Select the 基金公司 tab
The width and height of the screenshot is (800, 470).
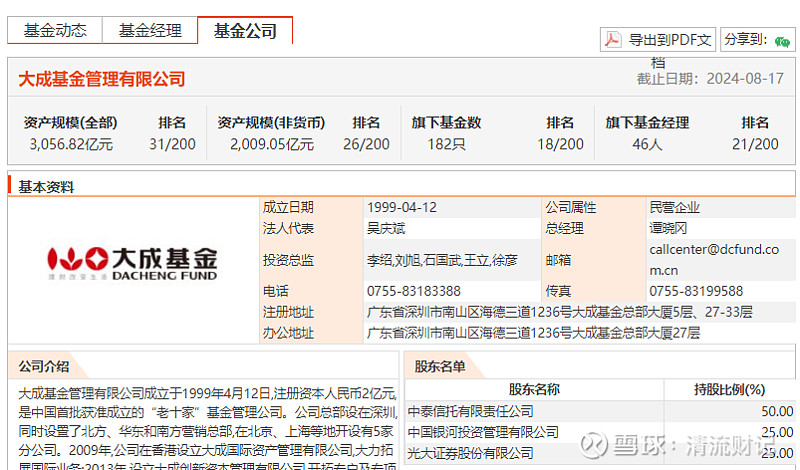(245, 31)
